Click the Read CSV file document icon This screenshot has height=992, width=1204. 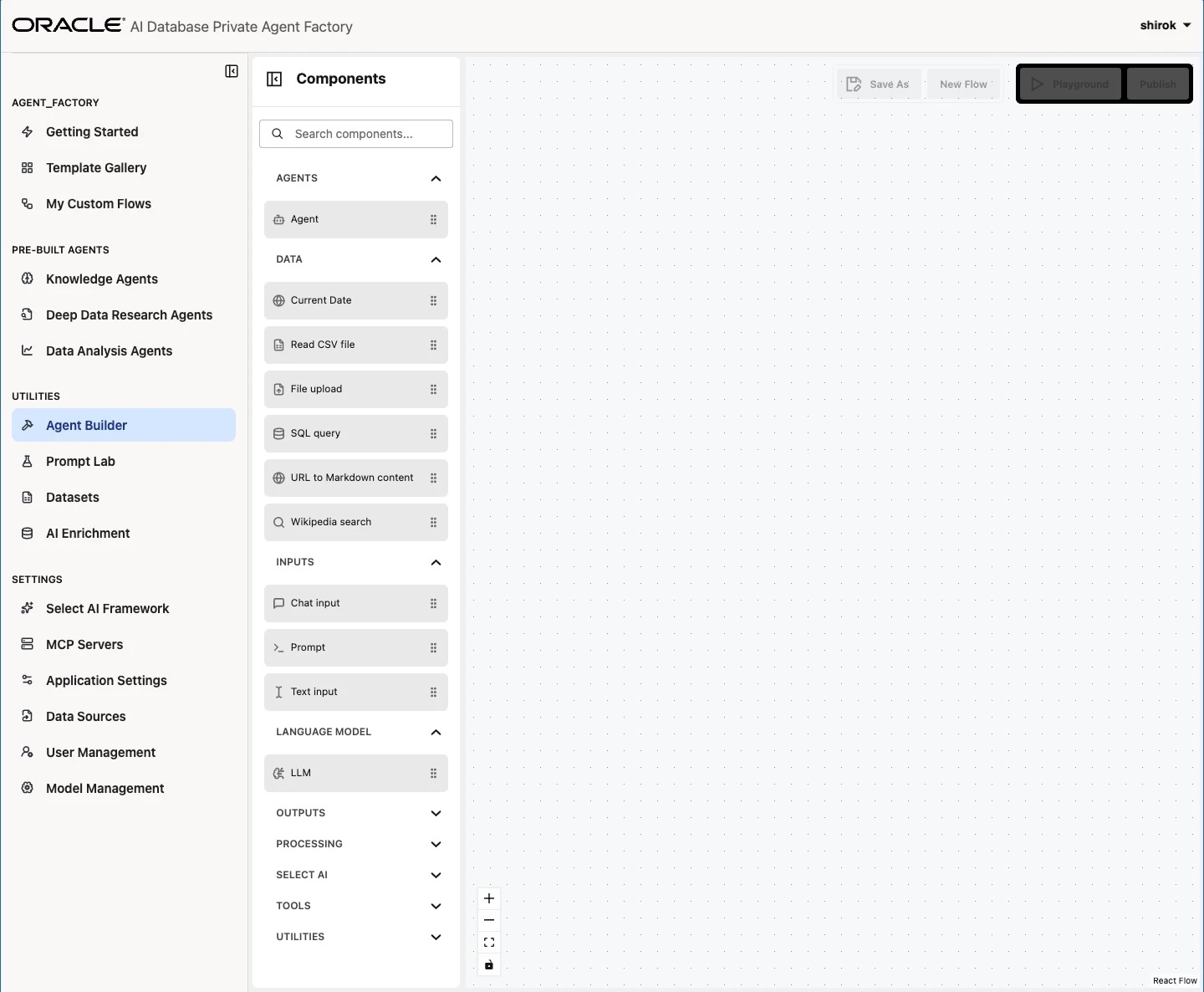(279, 345)
